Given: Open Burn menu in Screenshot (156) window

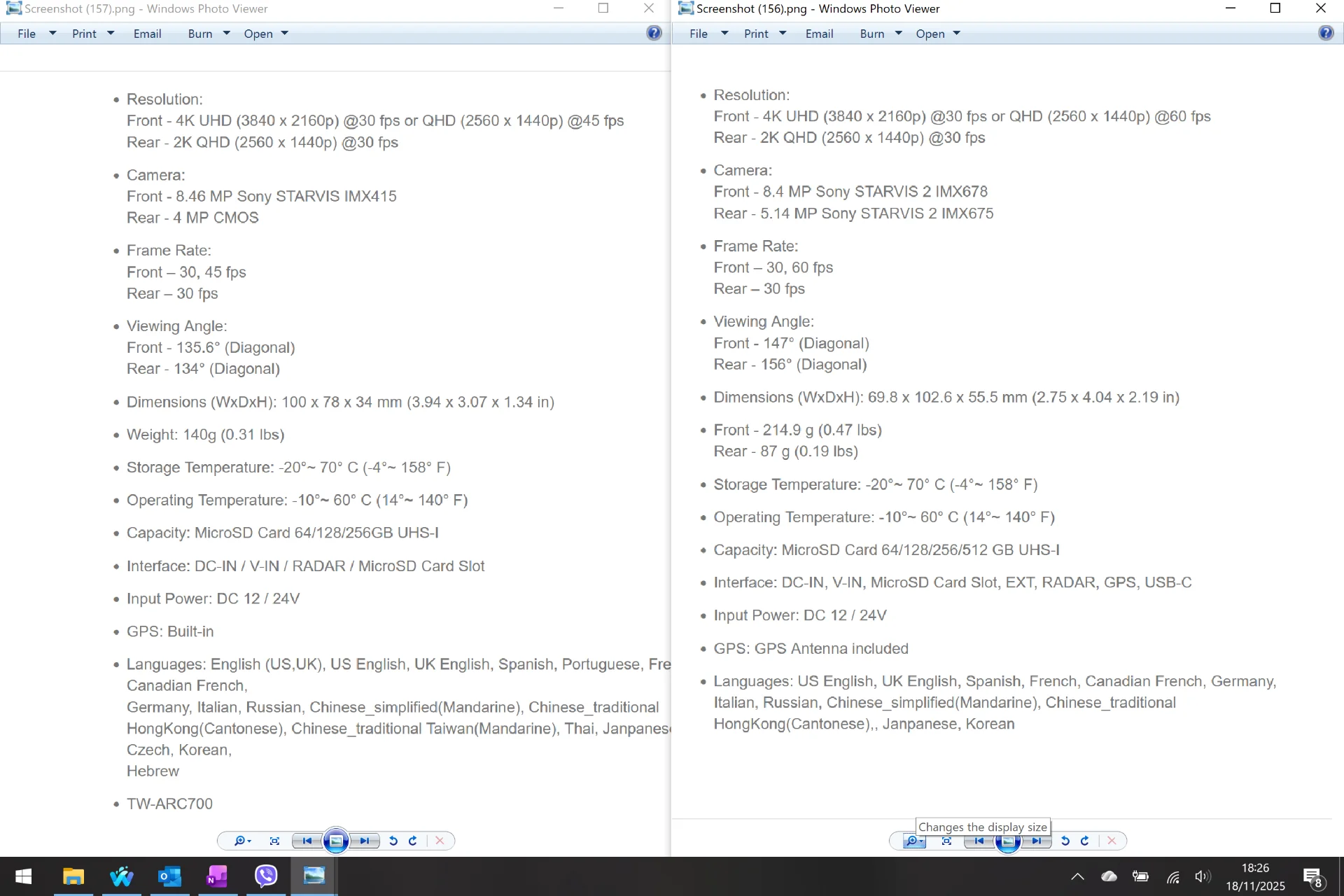Looking at the screenshot, I should (872, 34).
